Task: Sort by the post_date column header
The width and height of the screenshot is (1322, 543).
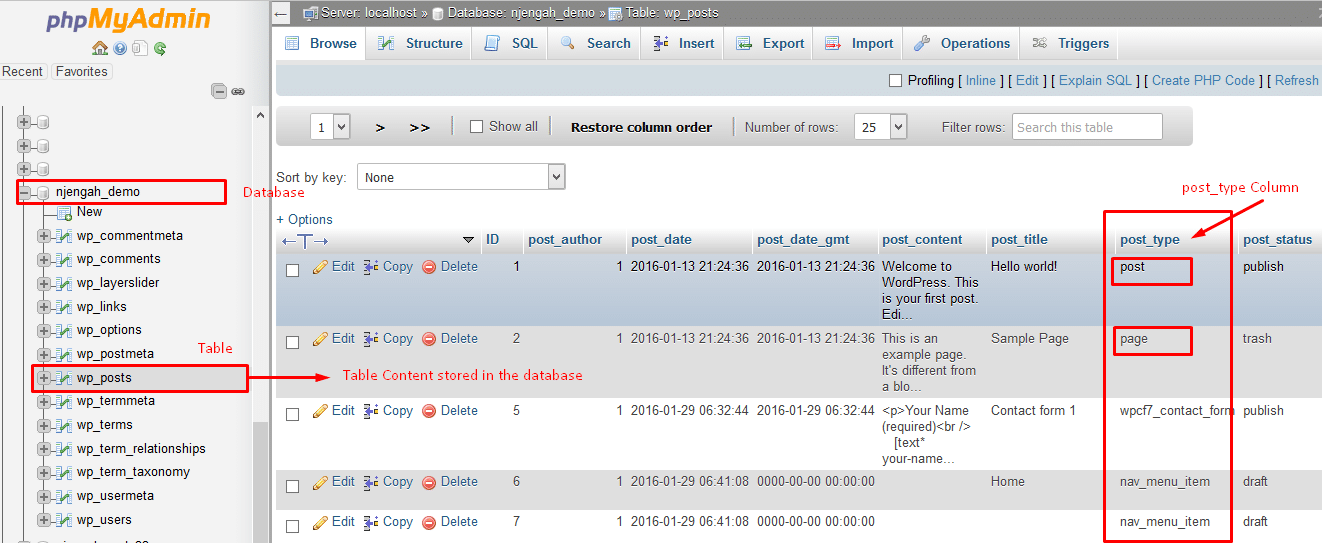Action: [661, 239]
